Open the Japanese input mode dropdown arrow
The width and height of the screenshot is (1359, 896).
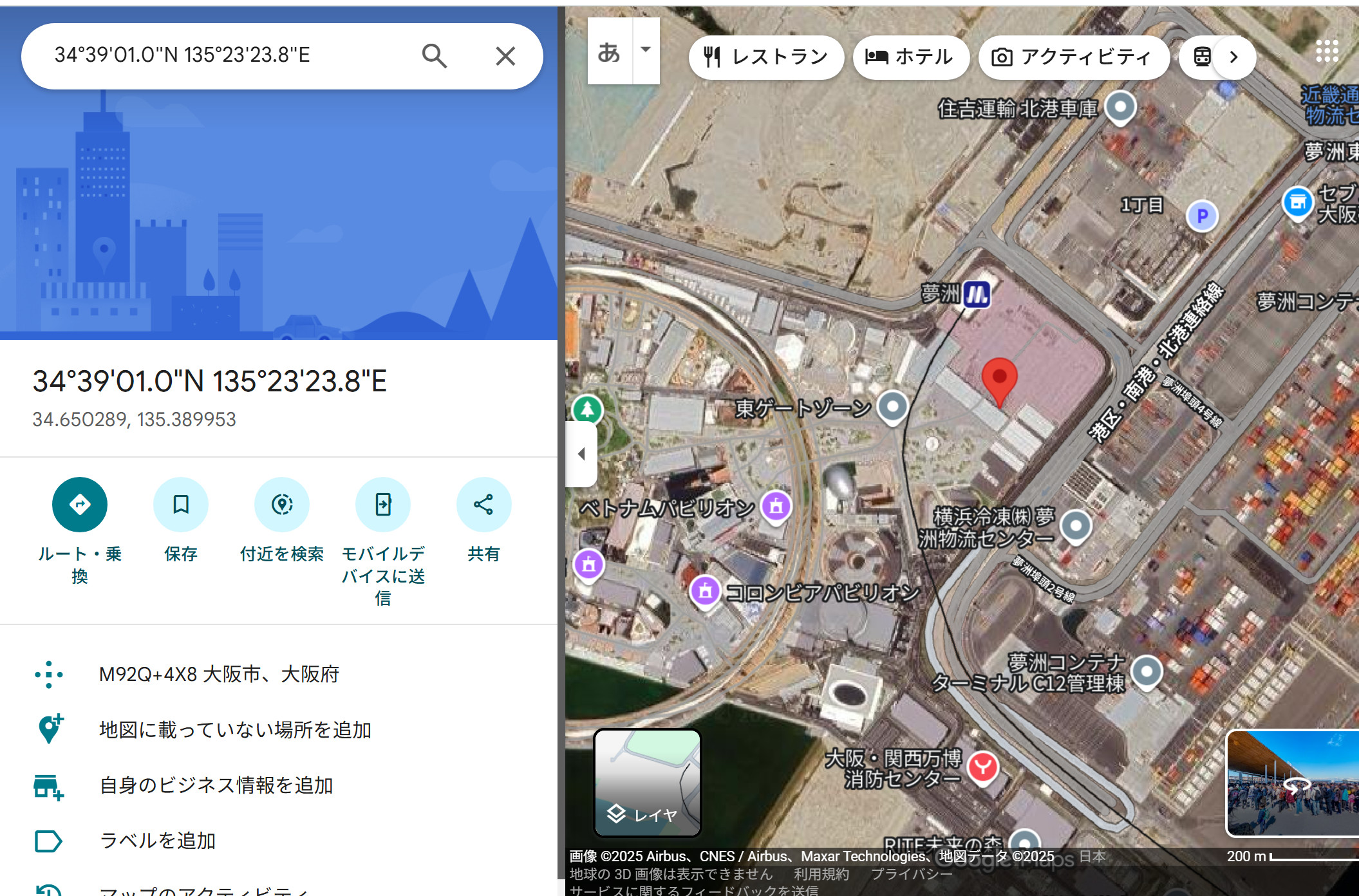tap(646, 50)
